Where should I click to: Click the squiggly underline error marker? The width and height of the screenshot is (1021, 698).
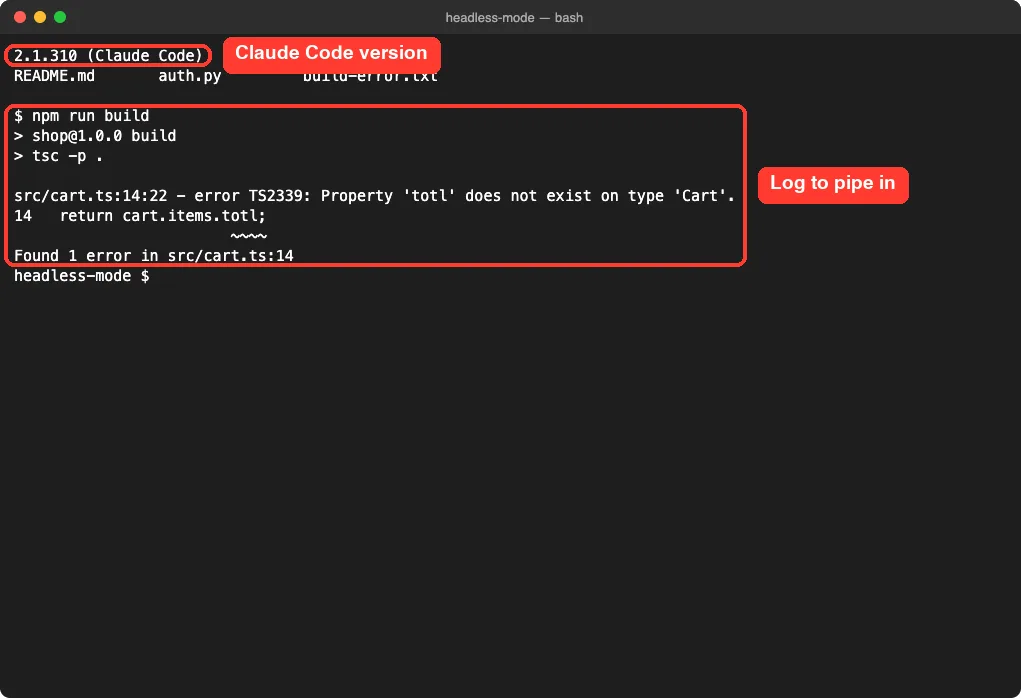(249, 236)
